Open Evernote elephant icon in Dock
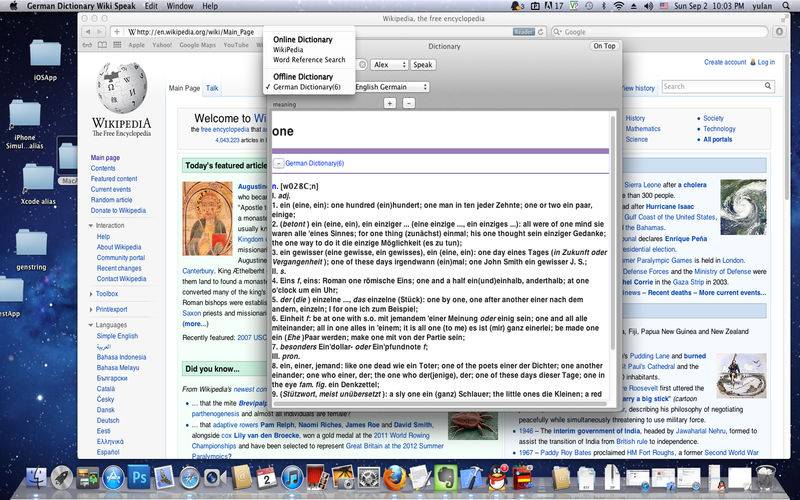Image resolution: width=800 pixels, height=500 pixels. pyautogui.click(x=446, y=478)
